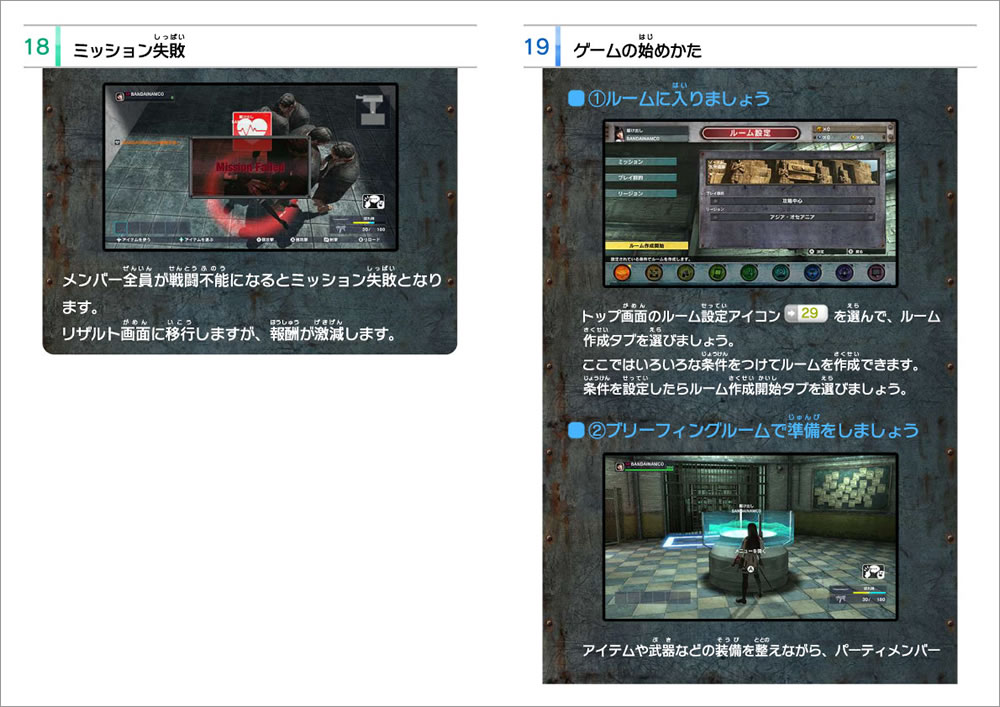Select the olive round icon in the room settings menu bar
1000x707 pixels.
(686, 273)
